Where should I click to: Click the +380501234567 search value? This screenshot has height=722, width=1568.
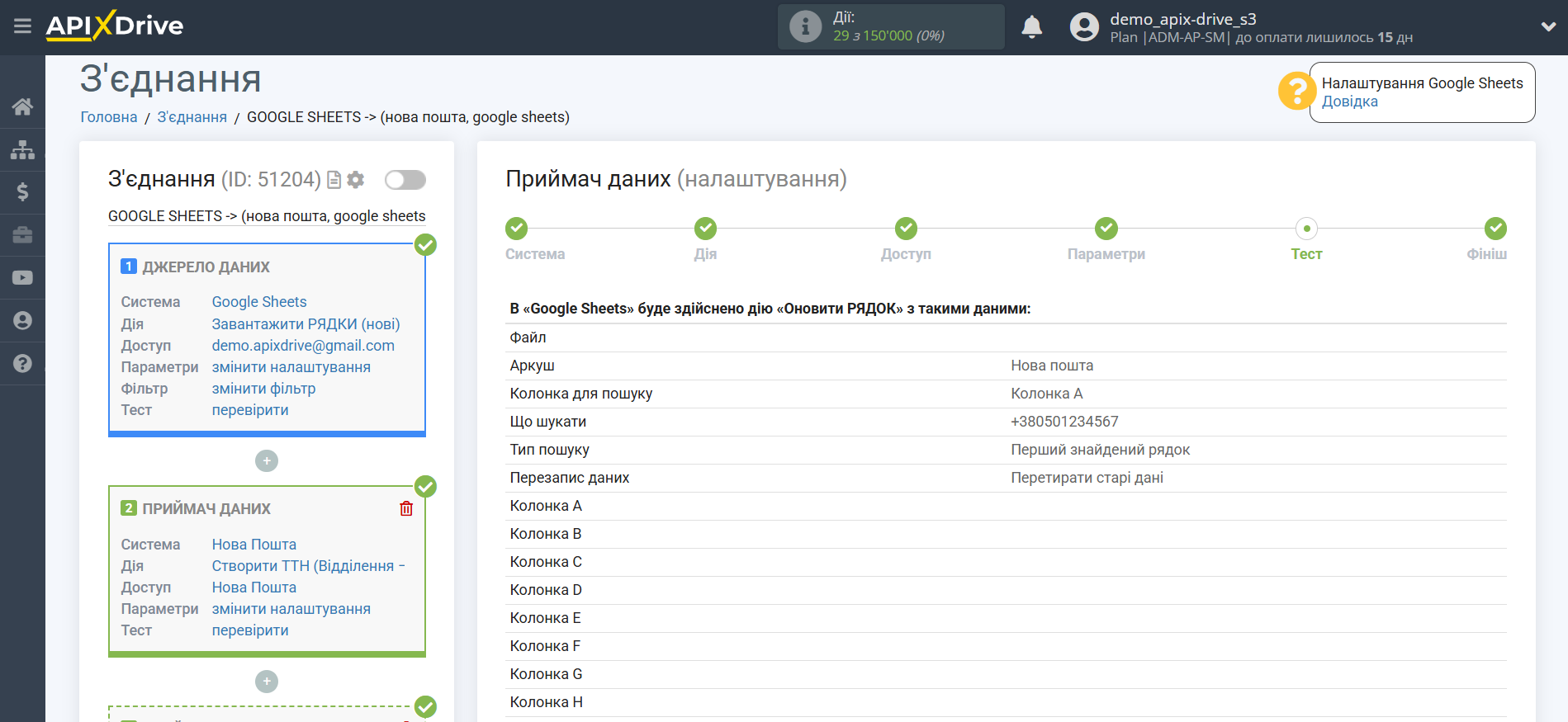pyautogui.click(x=1064, y=422)
